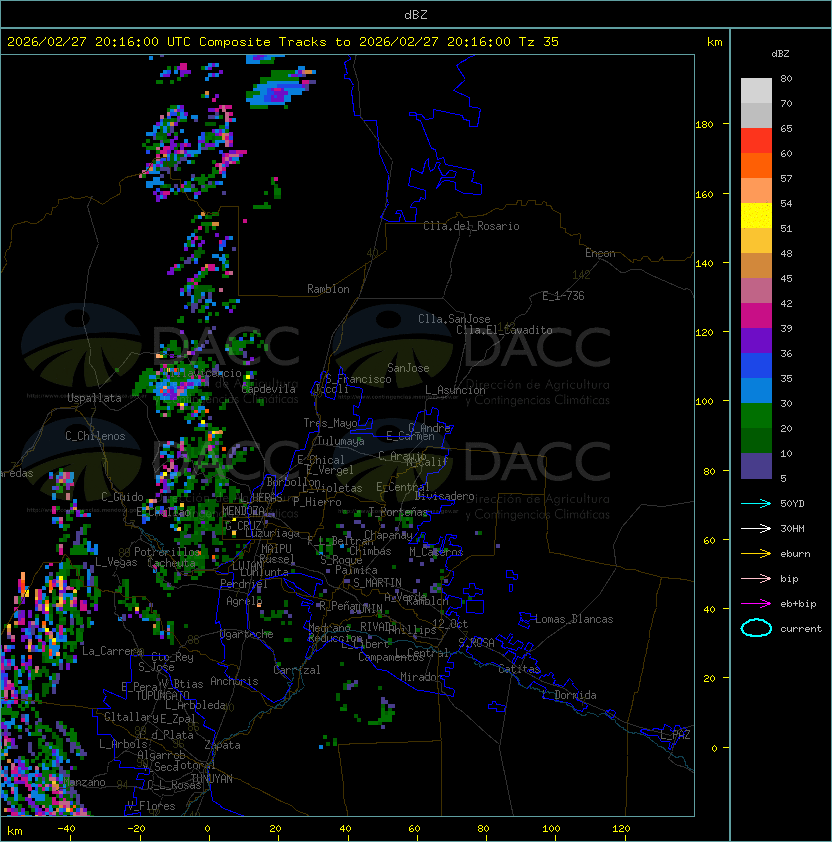832x842 pixels.
Task: Select the pink bip arrow symbol
Action: tap(756, 578)
